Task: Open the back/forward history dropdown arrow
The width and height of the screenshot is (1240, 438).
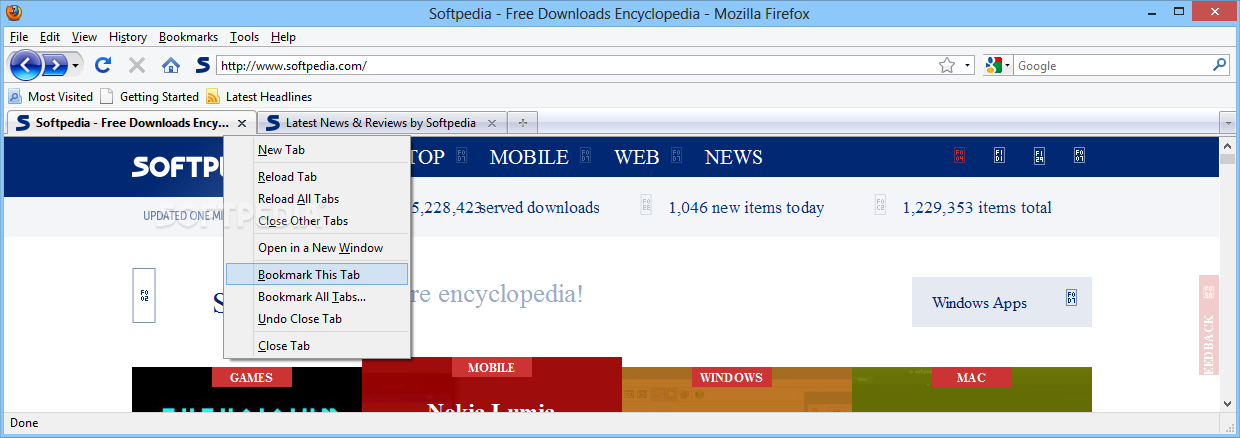Action: click(75, 66)
